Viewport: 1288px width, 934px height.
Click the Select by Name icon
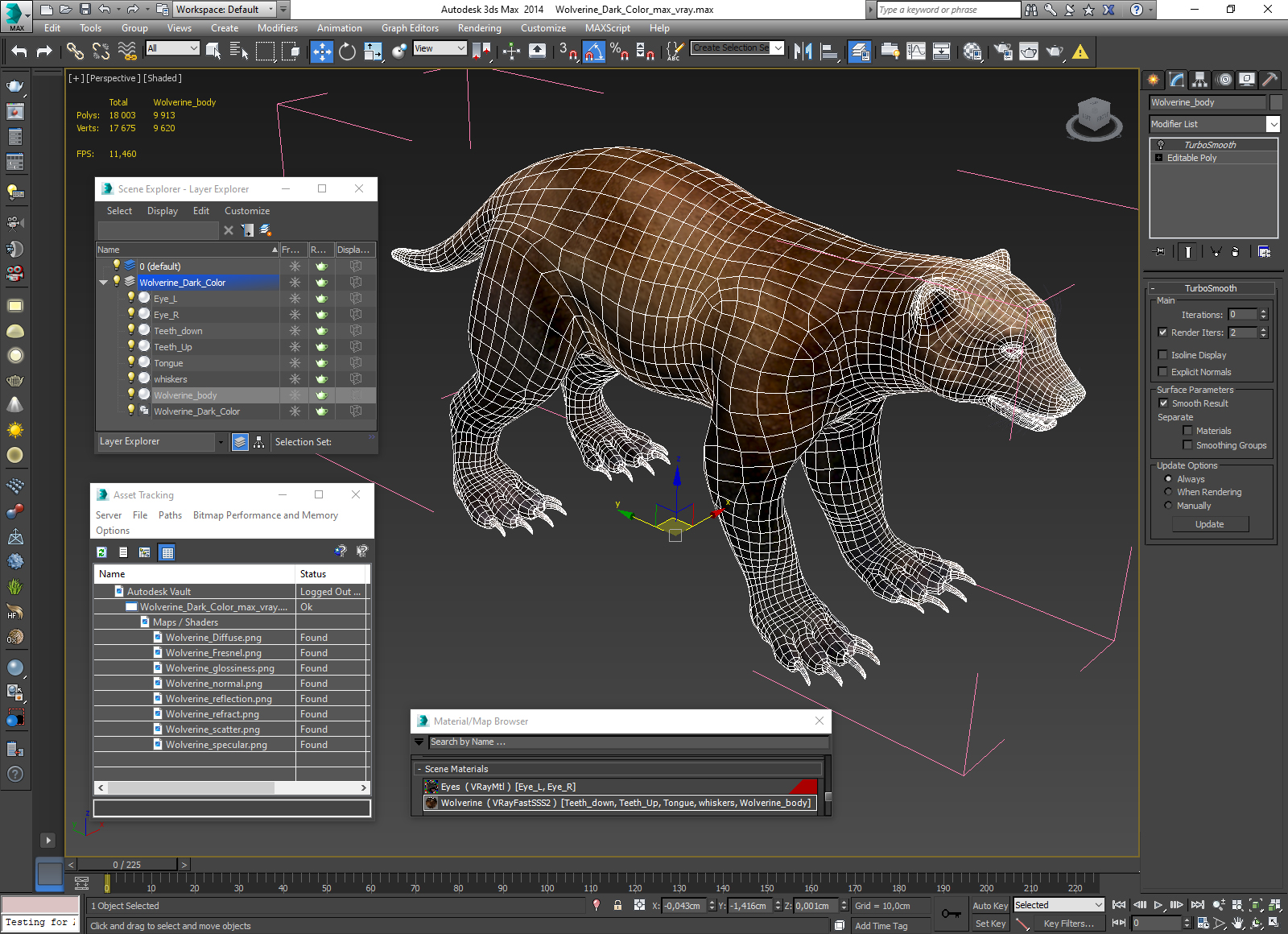click(x=239, y=52)
